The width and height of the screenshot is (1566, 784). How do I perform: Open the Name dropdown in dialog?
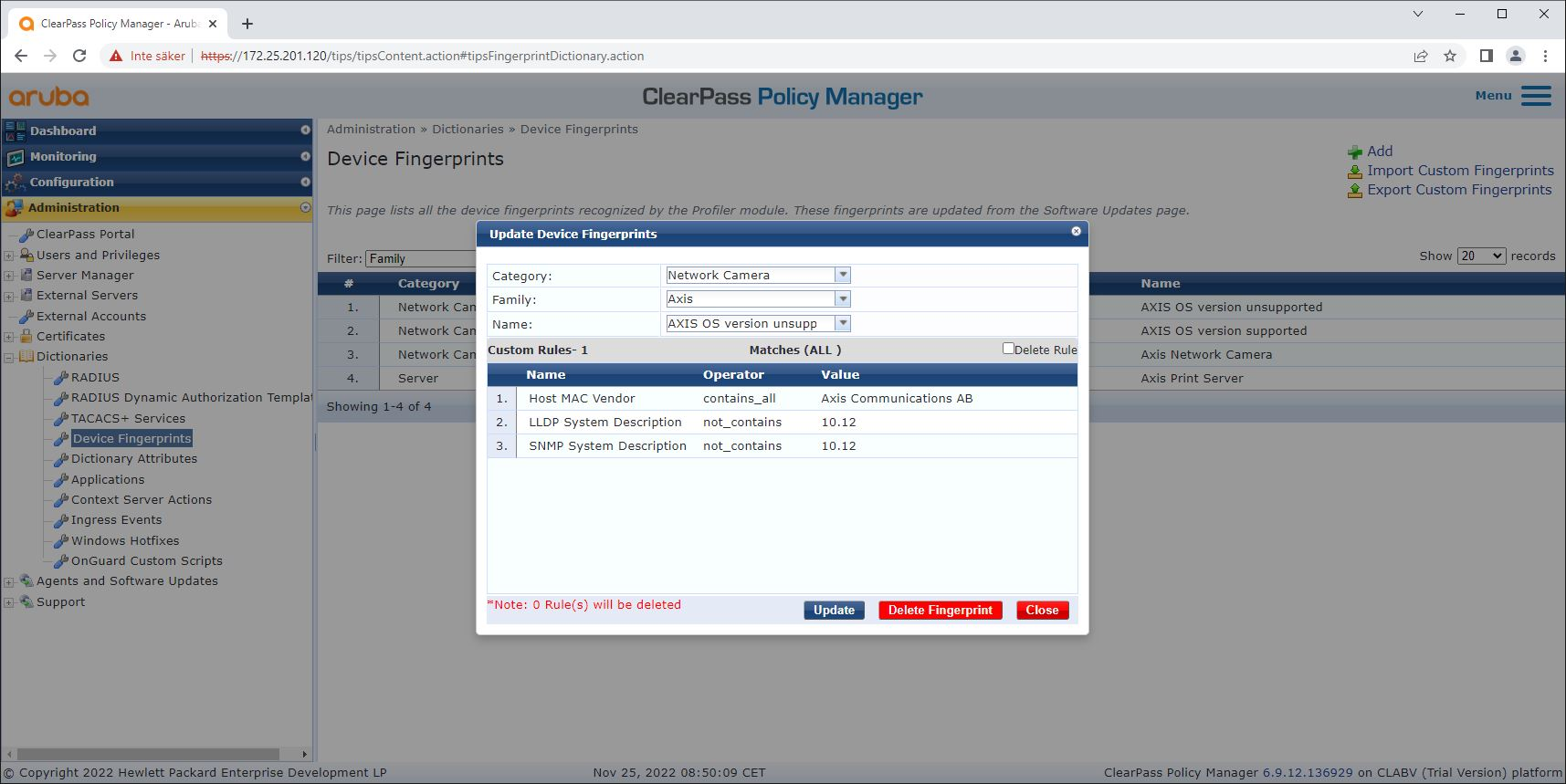pos(843,323)
